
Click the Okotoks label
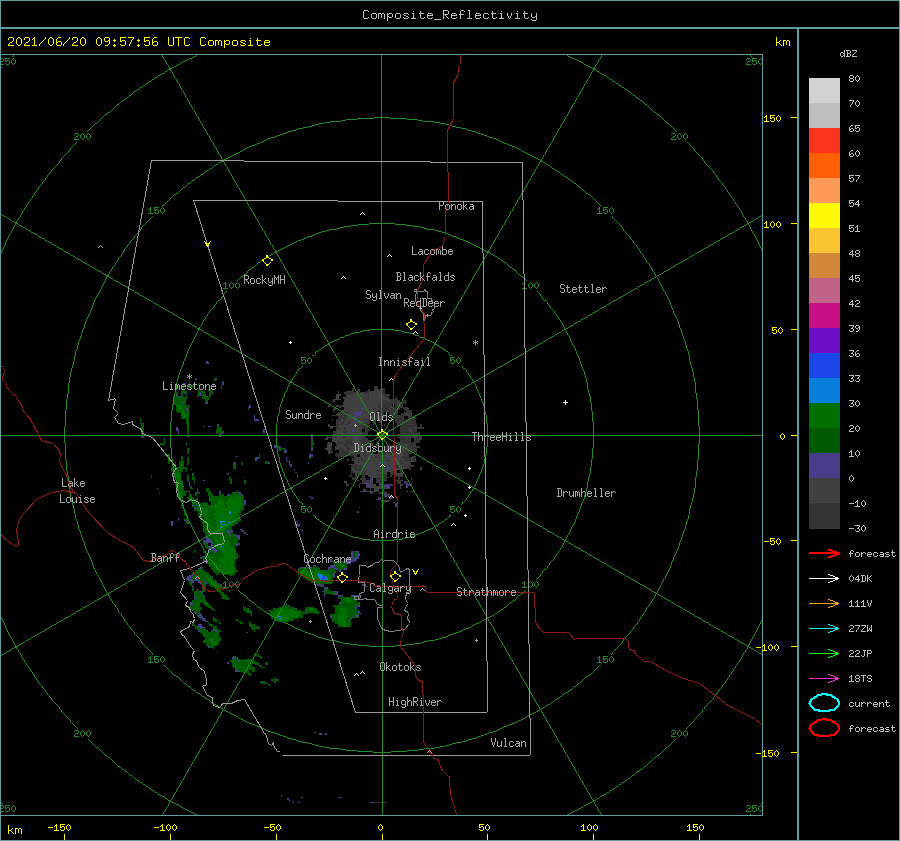point(400,667)
